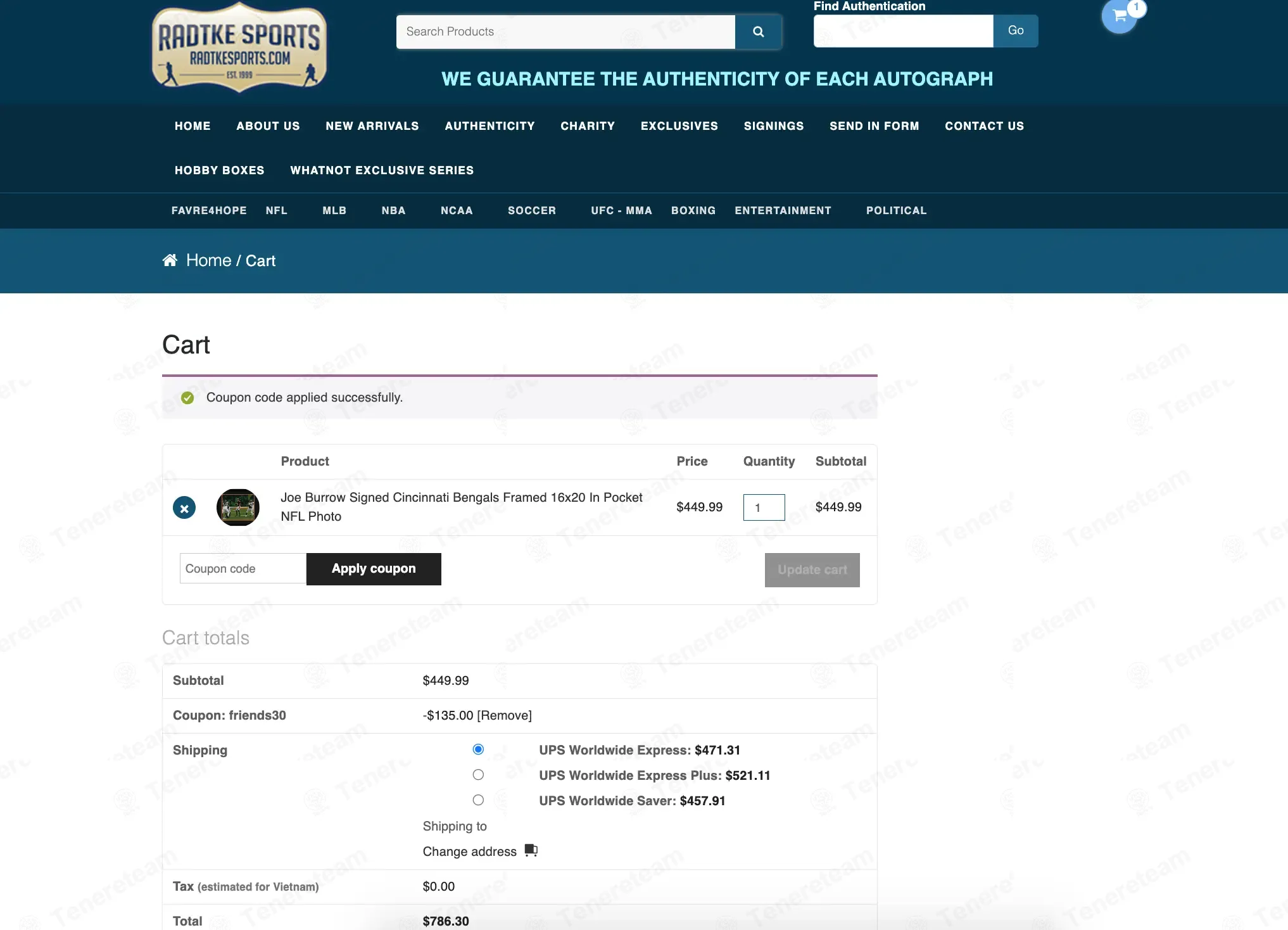1288x930 pixels.
Task: Open the SOCCER category
Action: [532, 210]
